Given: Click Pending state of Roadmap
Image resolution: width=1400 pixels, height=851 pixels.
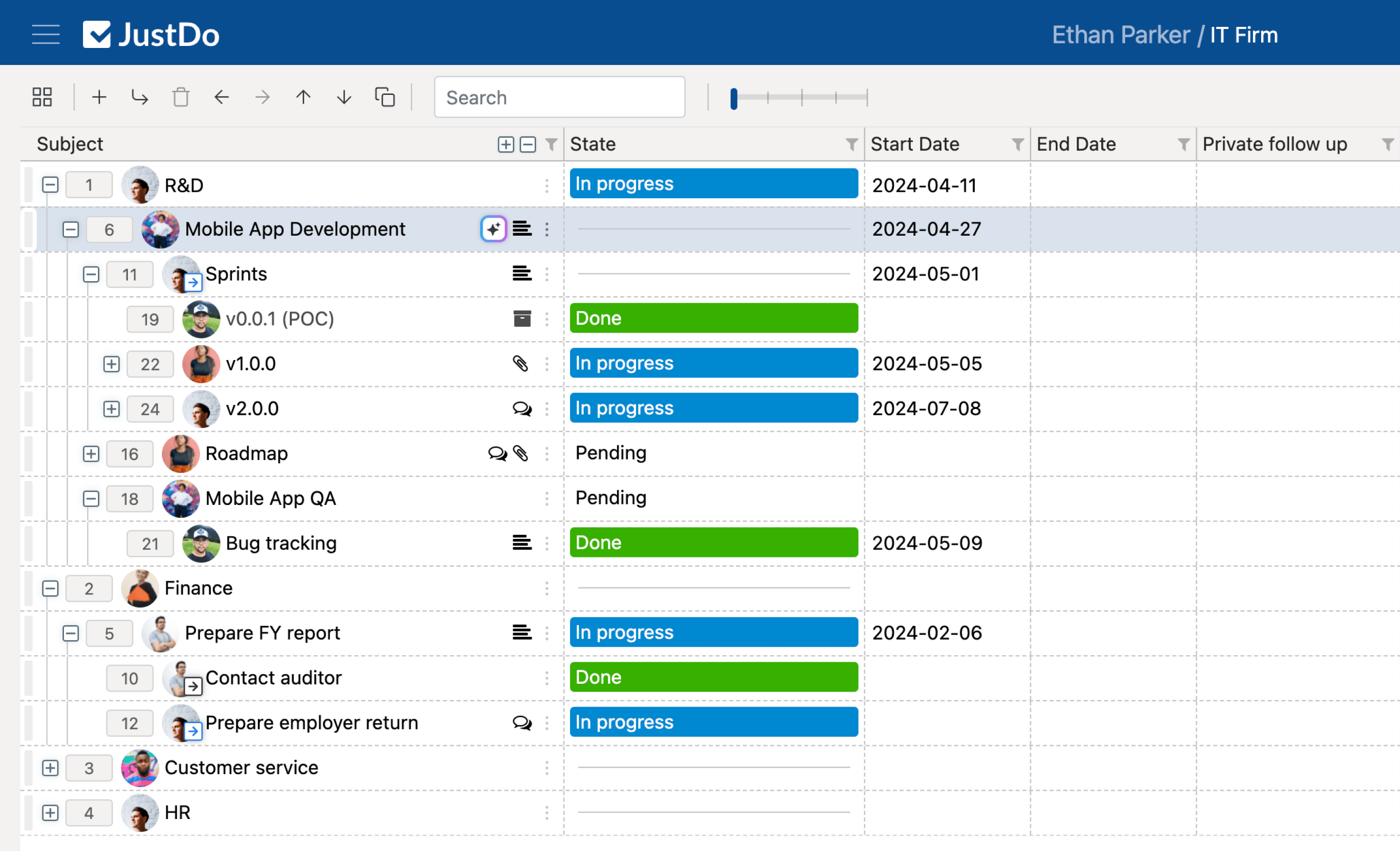Looking at the screenshot, I should click(611, 453).
